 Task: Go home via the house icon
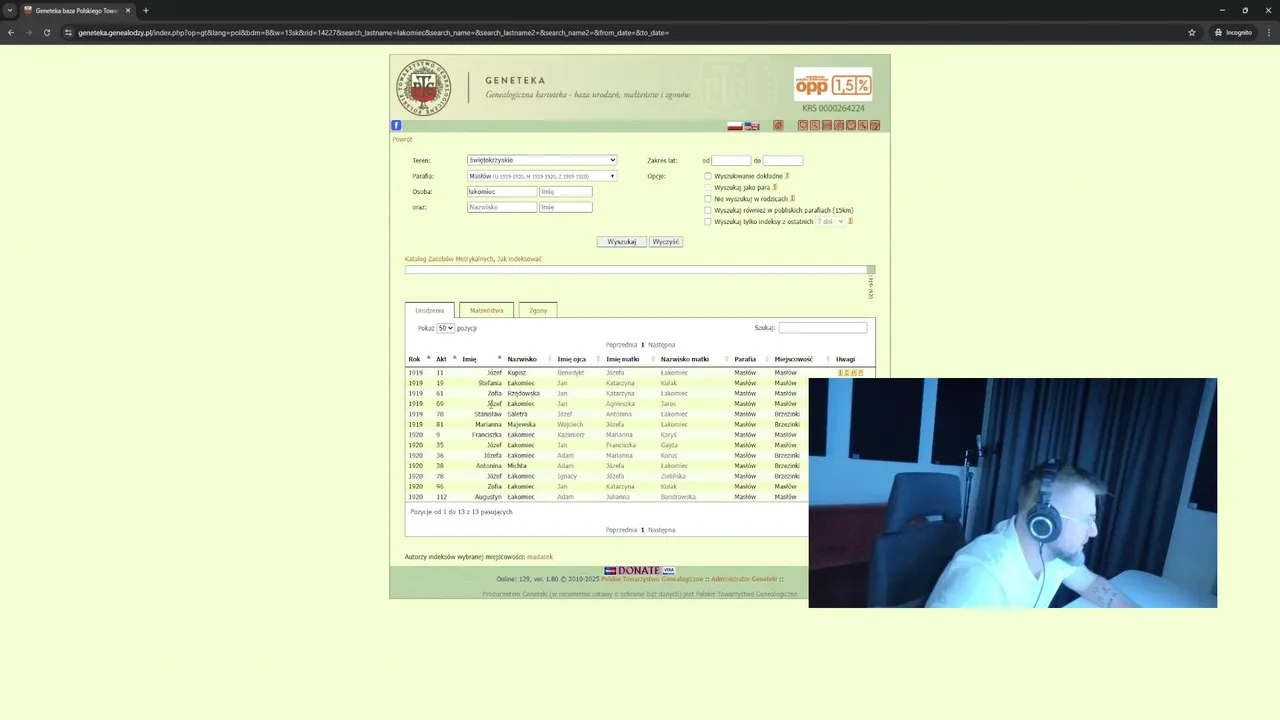(x=778, y=125)
